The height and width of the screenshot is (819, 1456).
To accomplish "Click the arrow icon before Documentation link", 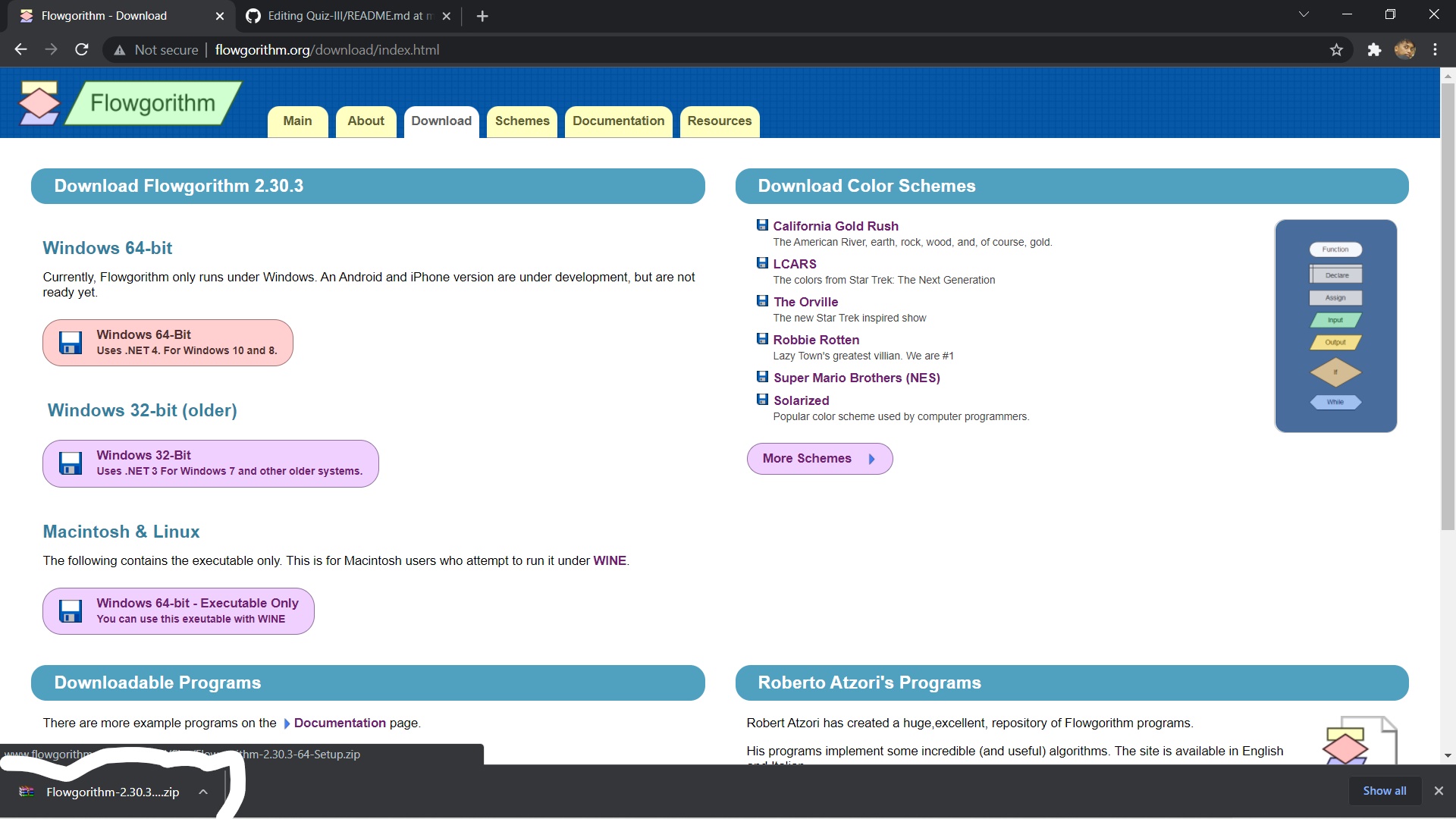I will coord(287,723).
